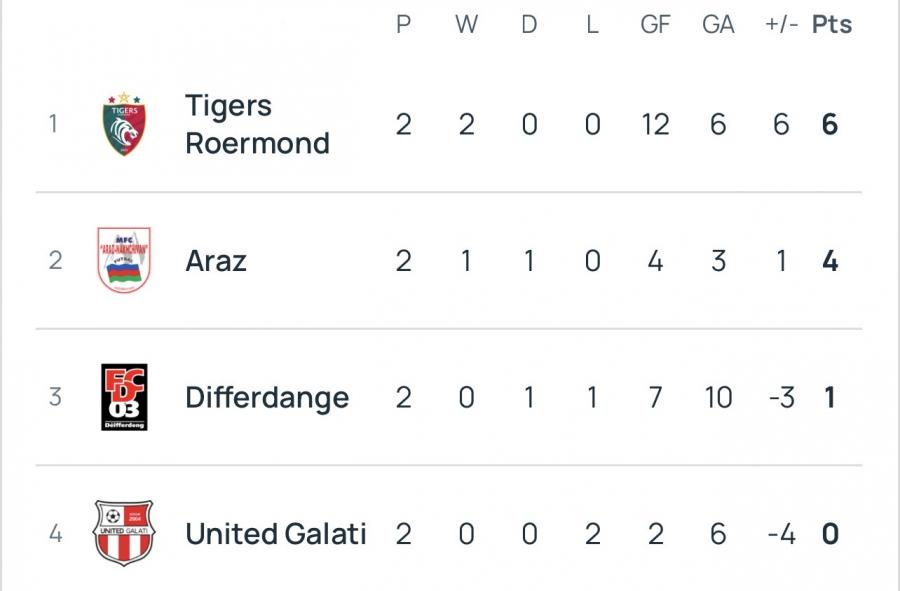
Task: Sort standings by Pts column header
Action: 831,25
